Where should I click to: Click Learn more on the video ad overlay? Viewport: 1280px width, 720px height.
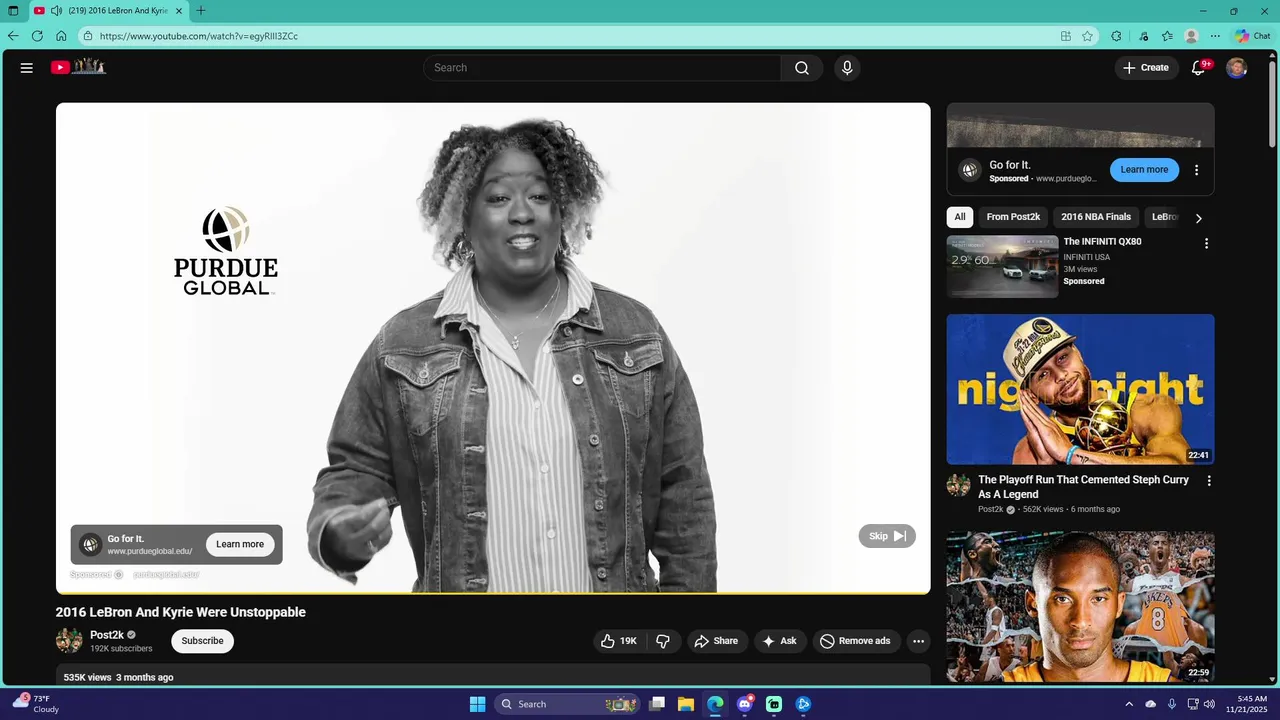coord(240,544)
